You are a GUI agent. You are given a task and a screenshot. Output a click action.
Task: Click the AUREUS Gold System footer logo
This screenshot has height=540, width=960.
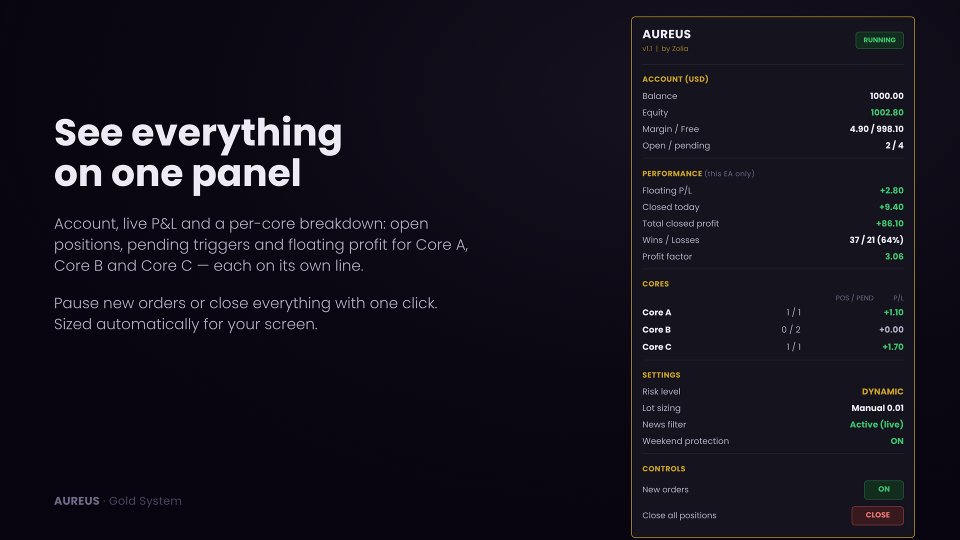point(118,501)
